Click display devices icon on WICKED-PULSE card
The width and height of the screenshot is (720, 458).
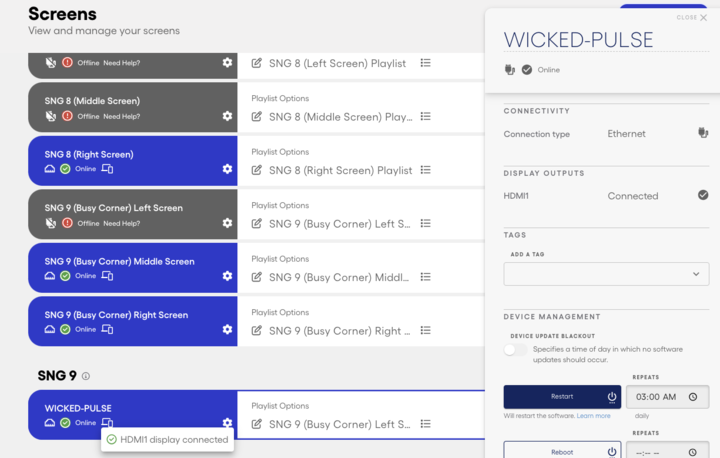[x=107, y=422]
